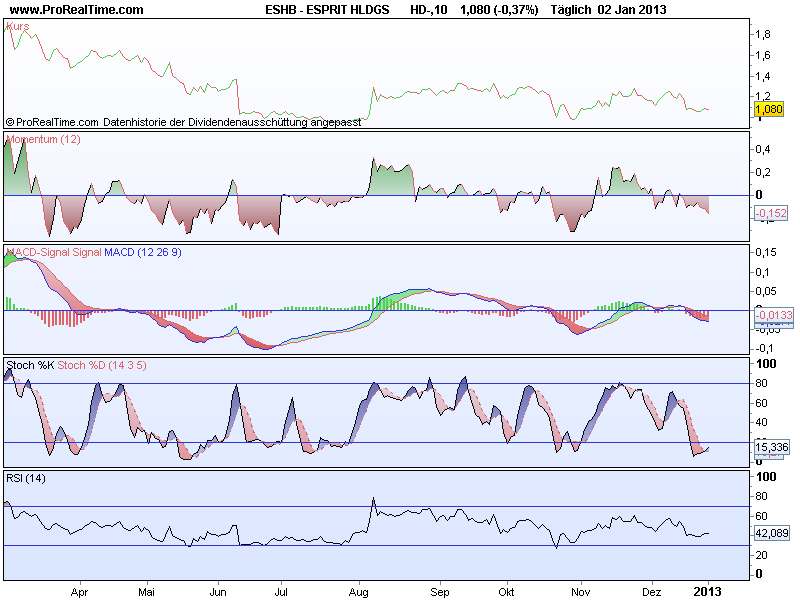Select the 15,336 stochastic value tag

[x=772, y=447]
